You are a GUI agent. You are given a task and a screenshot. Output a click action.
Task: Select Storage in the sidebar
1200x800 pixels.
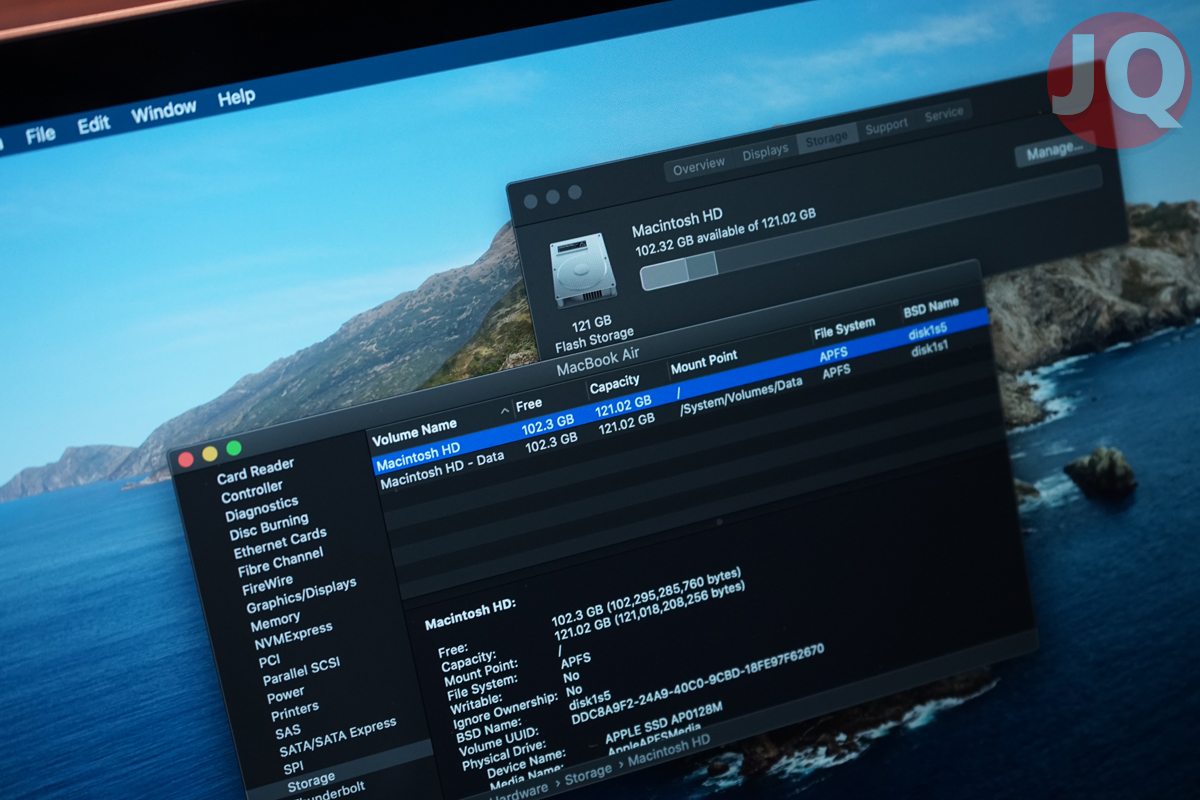tap(311, 781)
